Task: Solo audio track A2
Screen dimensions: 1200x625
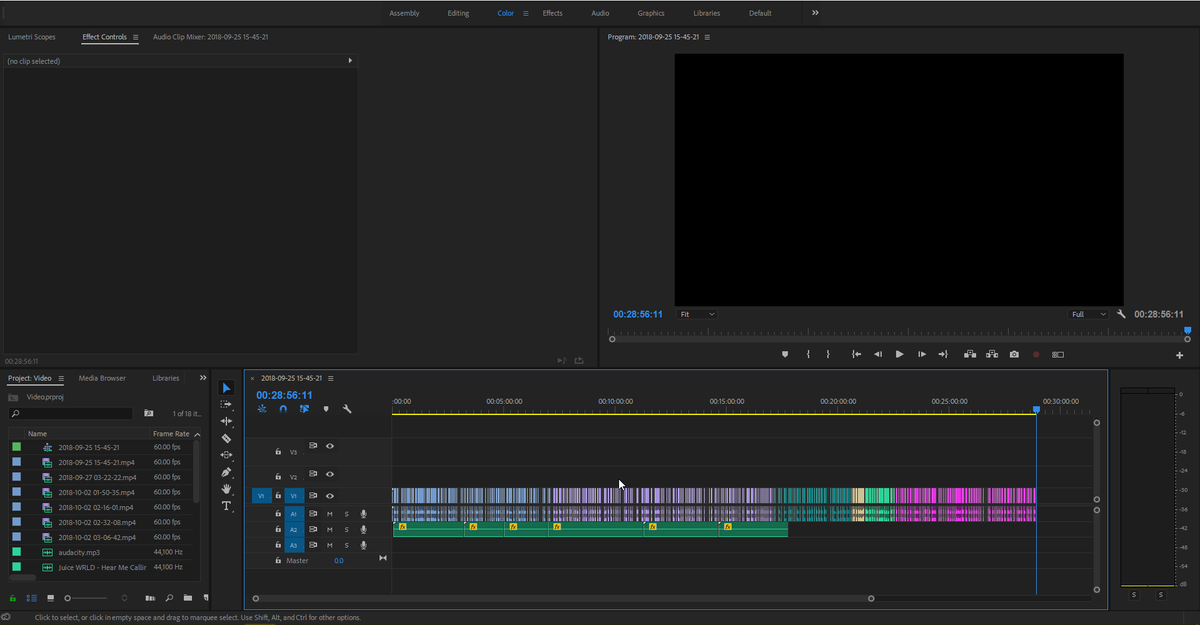Action: (x=347, y=529)
